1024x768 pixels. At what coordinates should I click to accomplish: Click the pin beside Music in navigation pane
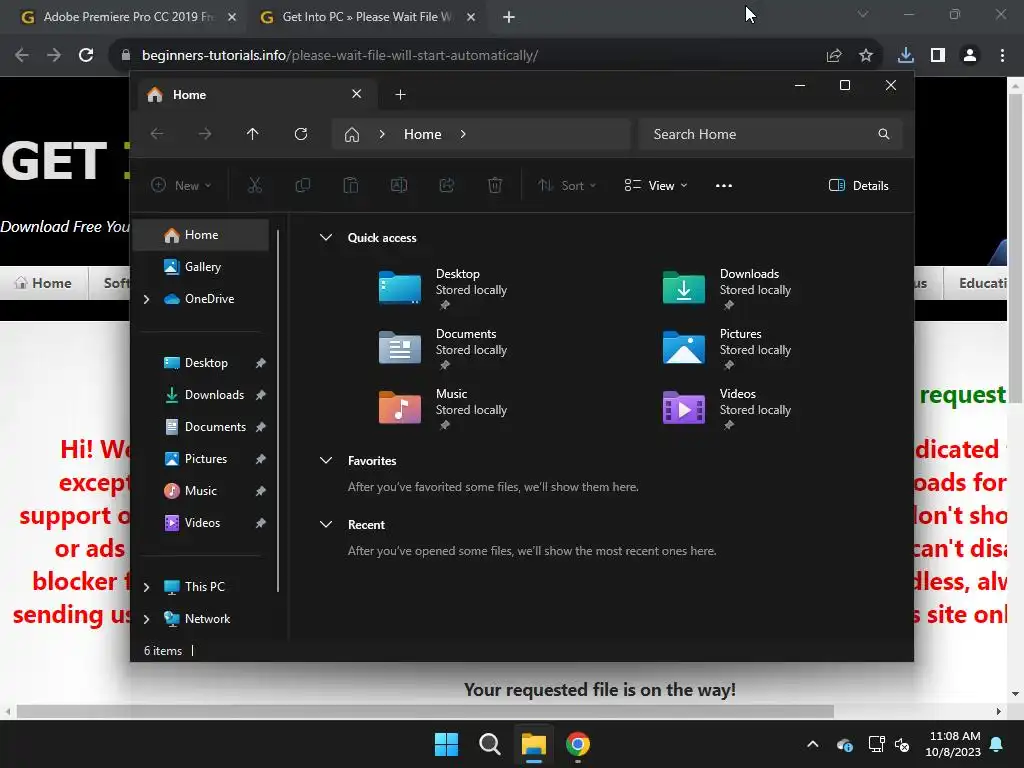(x=261, y=491)
